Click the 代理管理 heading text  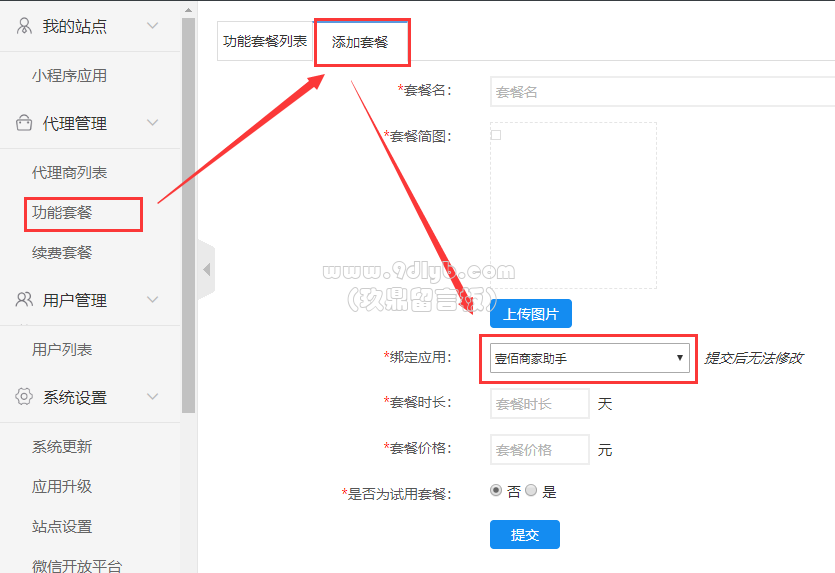tap(75, 124)
